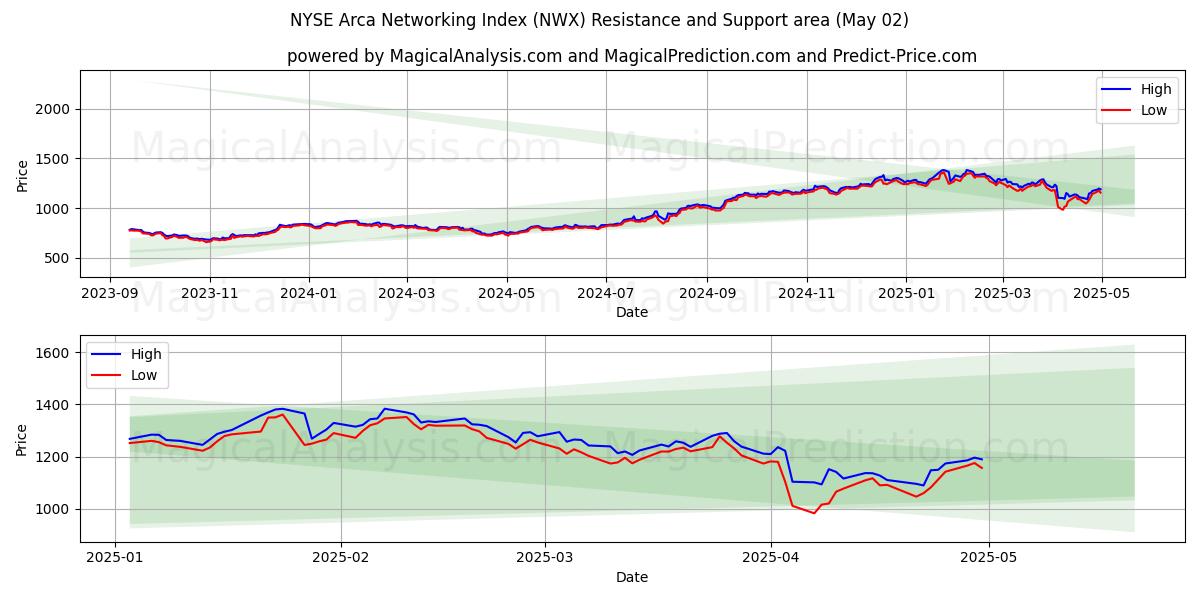Click the '2023-11' x-axis tick label

point(209,293)
